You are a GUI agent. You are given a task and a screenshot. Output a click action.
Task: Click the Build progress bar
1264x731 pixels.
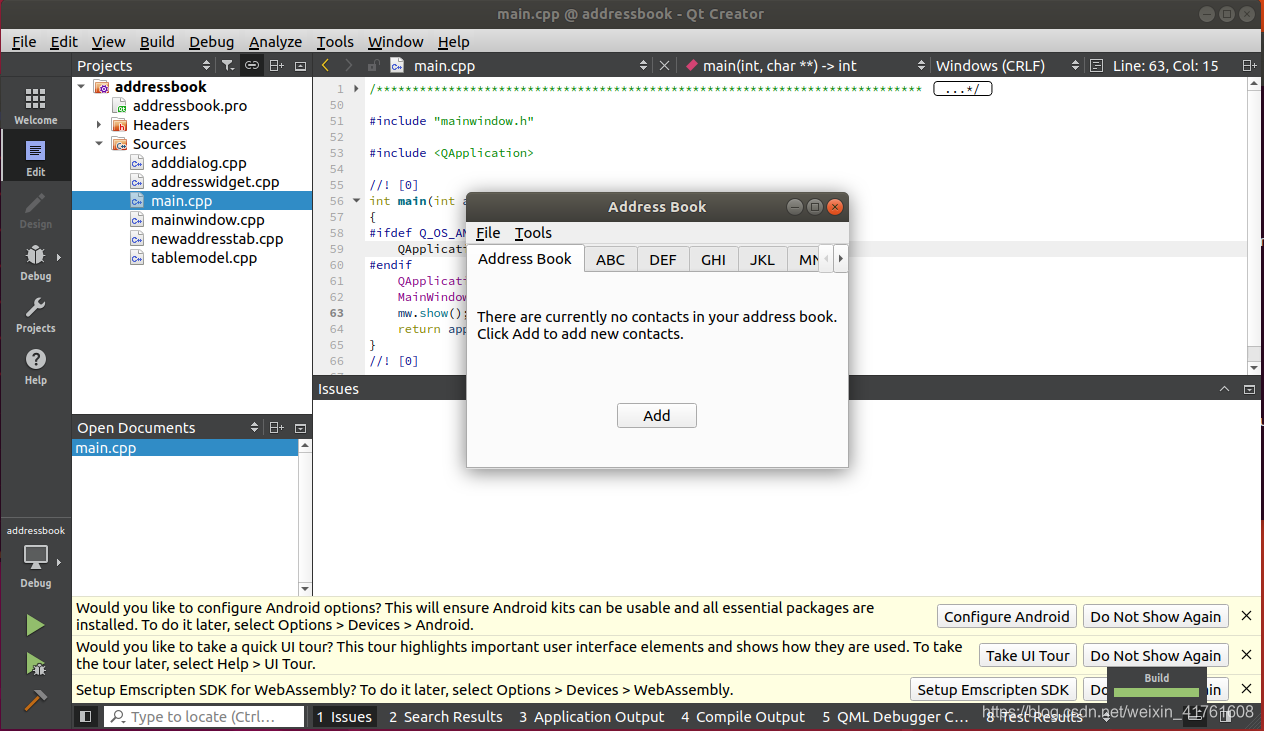1157,692
